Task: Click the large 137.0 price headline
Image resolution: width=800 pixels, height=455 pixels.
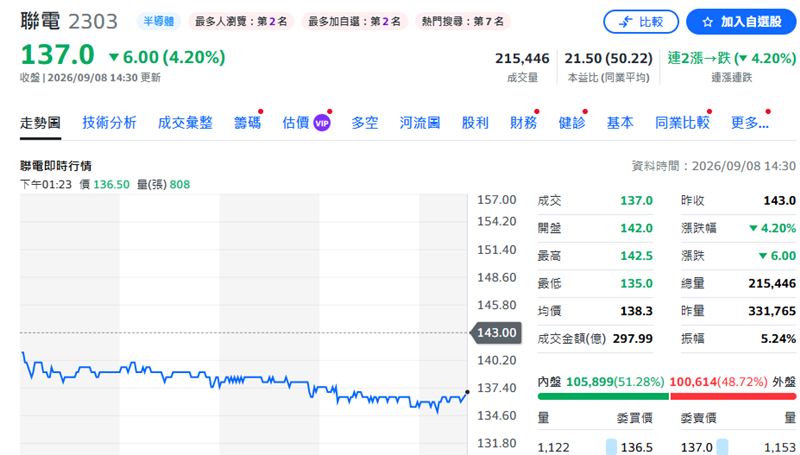Action: (58, 55)
